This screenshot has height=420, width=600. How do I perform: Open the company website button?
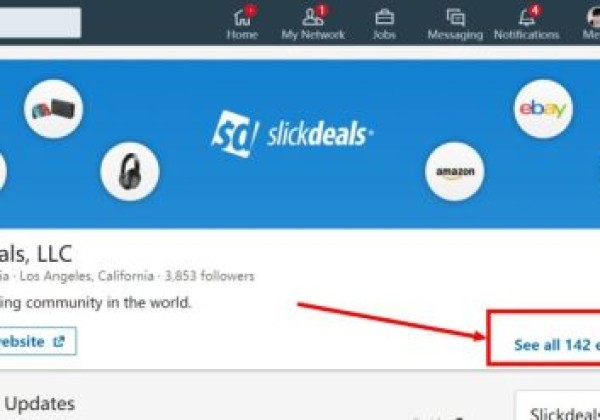click(38, 341)
